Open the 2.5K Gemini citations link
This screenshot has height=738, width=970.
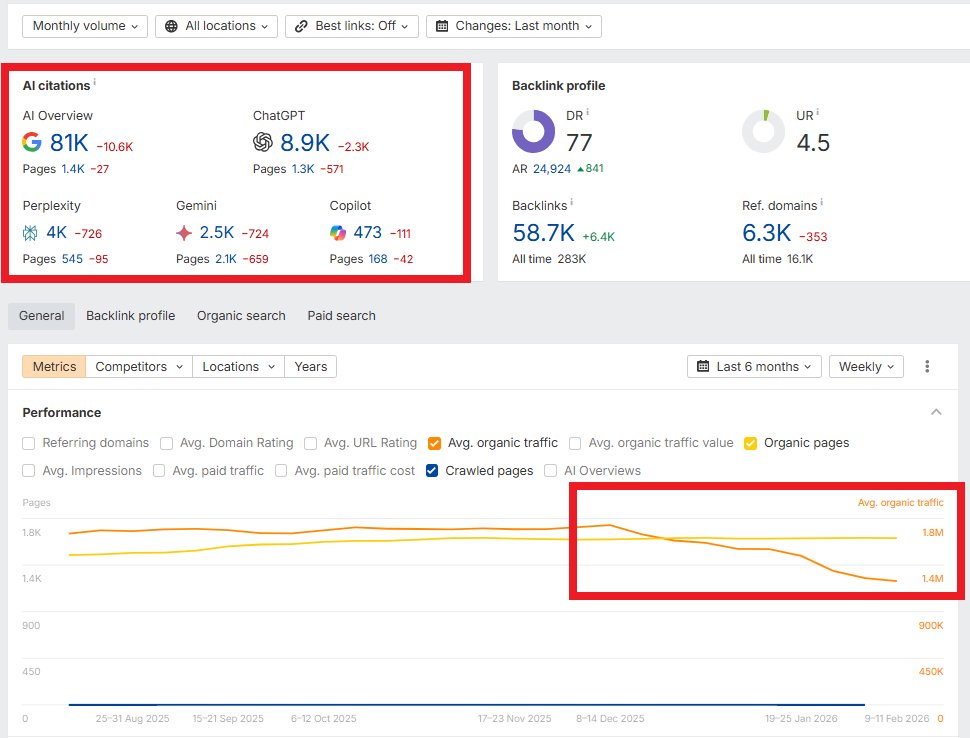click(217, 233)
